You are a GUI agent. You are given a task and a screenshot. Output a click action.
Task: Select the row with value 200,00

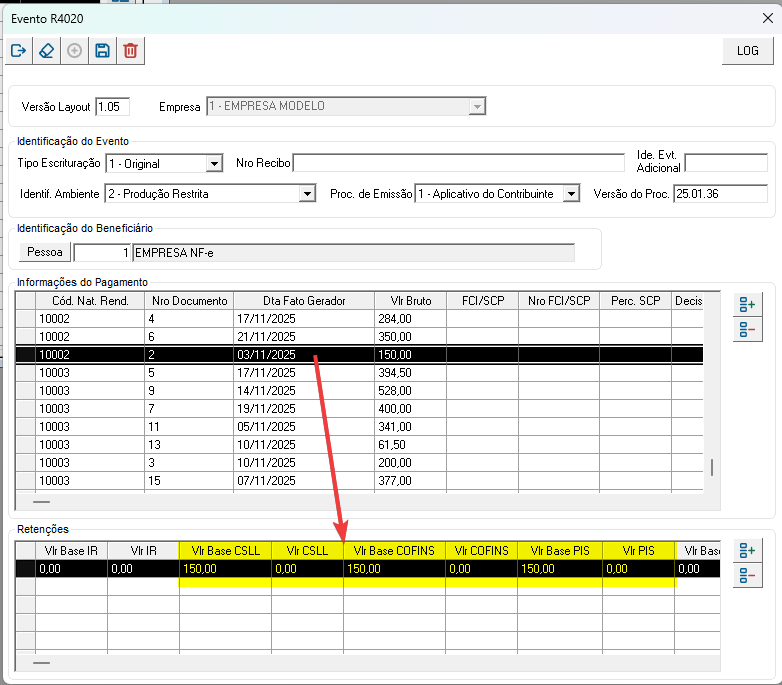359,463
